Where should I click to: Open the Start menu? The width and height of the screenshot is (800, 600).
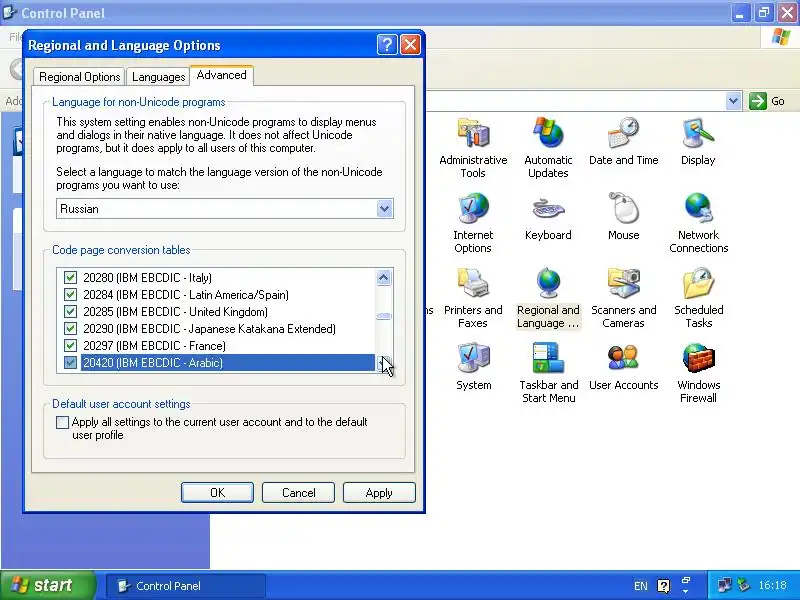48,585
